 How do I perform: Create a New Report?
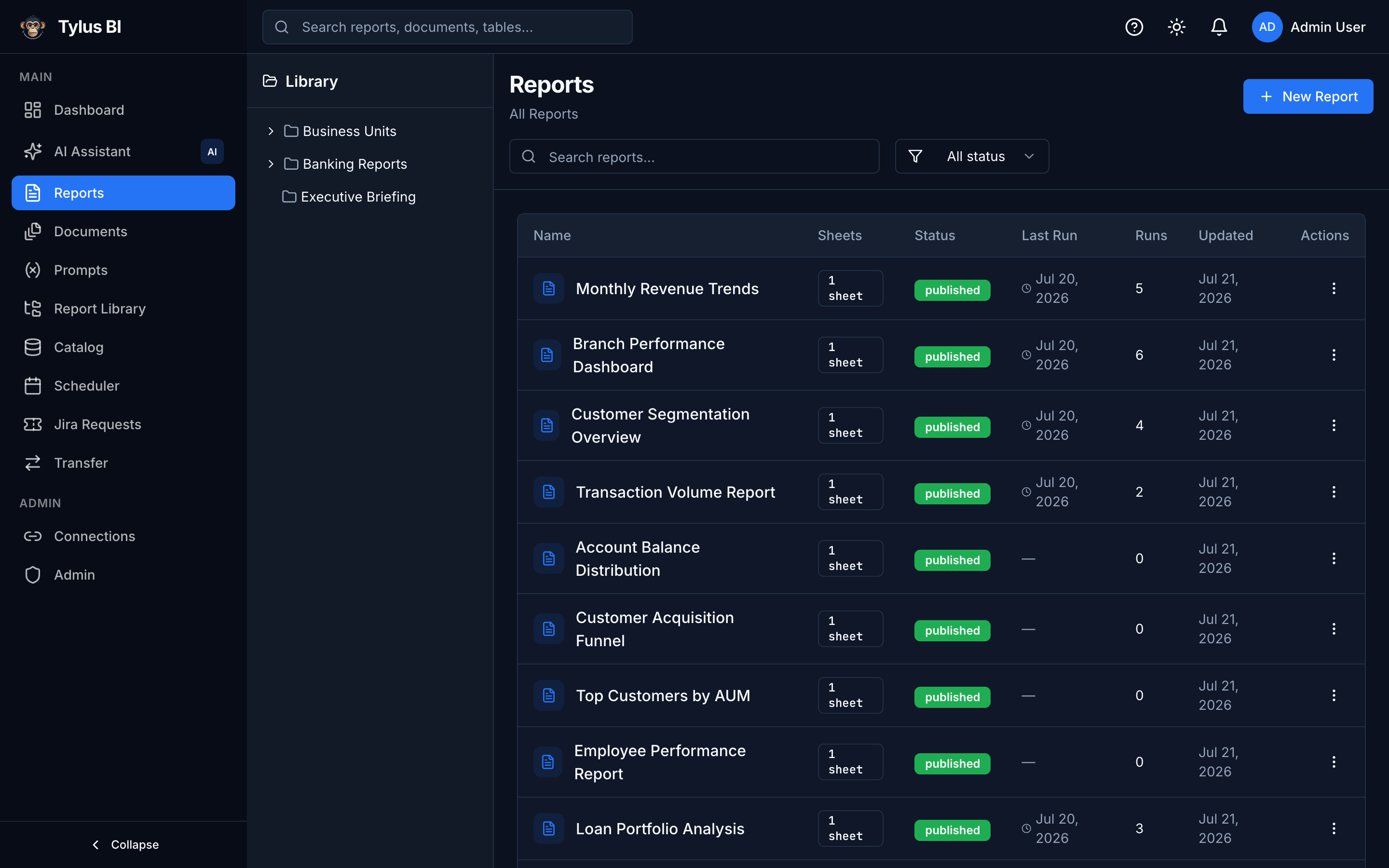[1308, 96]
